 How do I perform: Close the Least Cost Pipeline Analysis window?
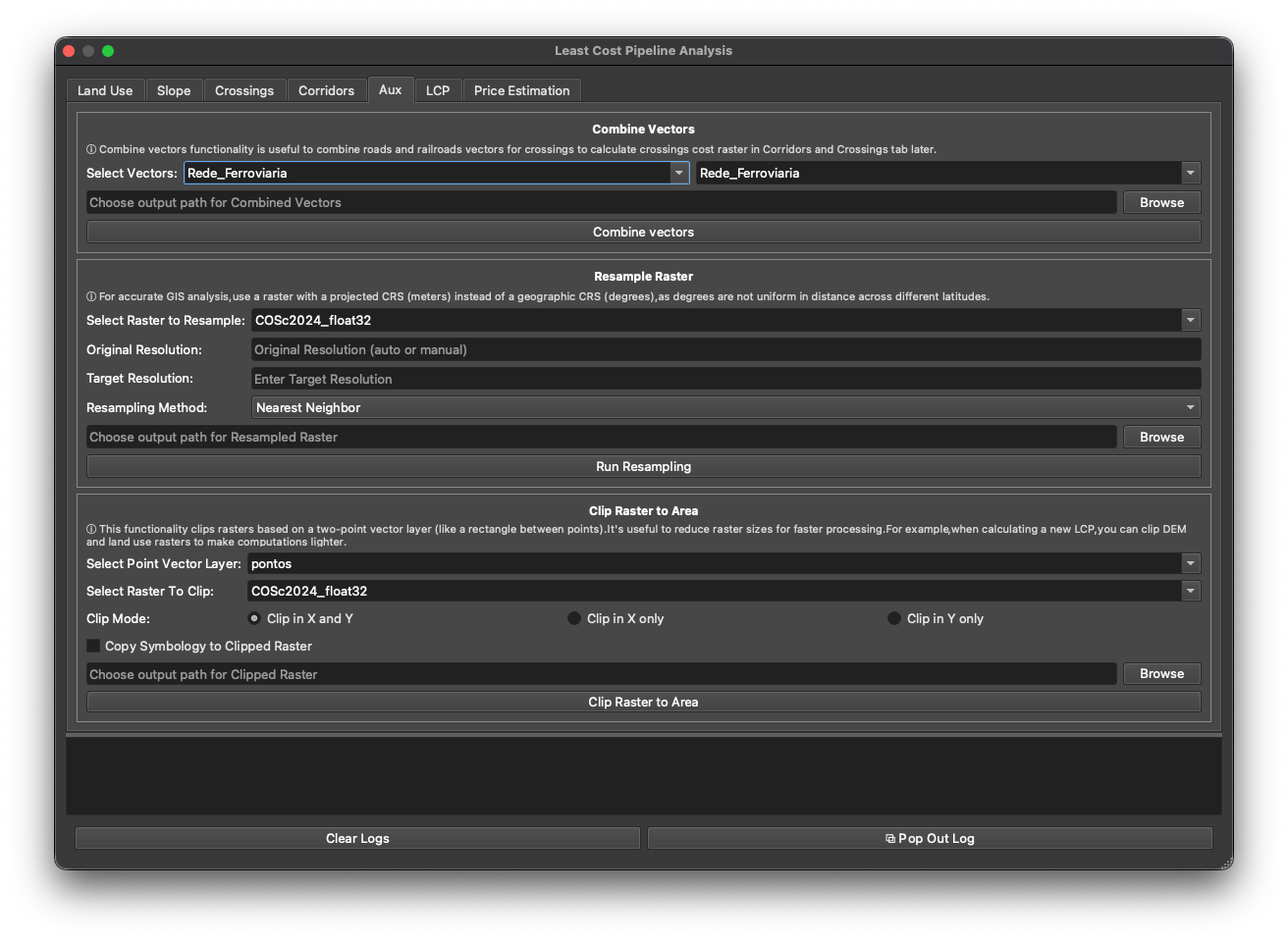pos(69,51)
